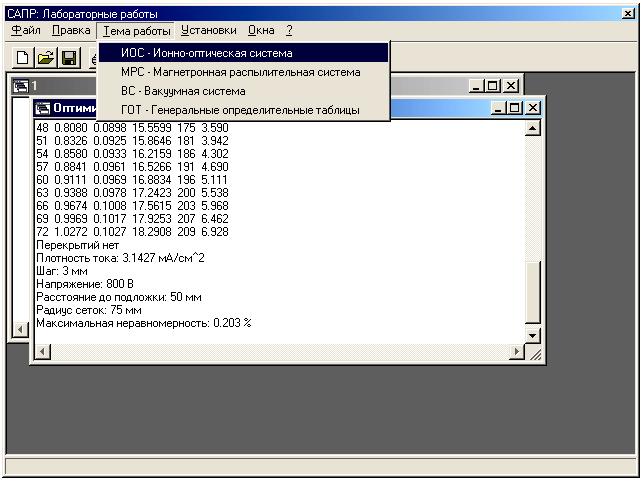Click the text Перекрытий нет
642x481 pixels.
(x=77, y=245)
